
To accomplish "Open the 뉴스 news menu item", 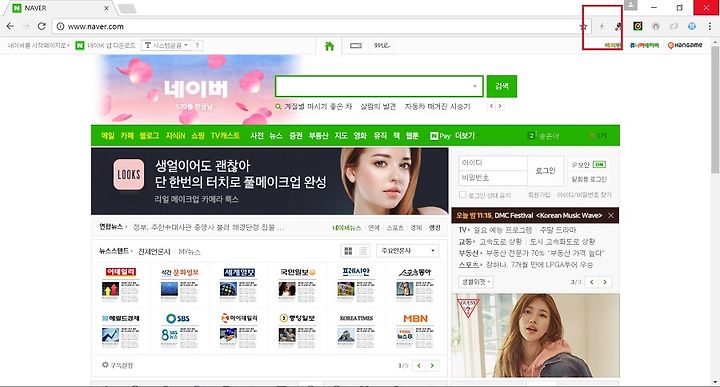I will click(x=276, y=136).
